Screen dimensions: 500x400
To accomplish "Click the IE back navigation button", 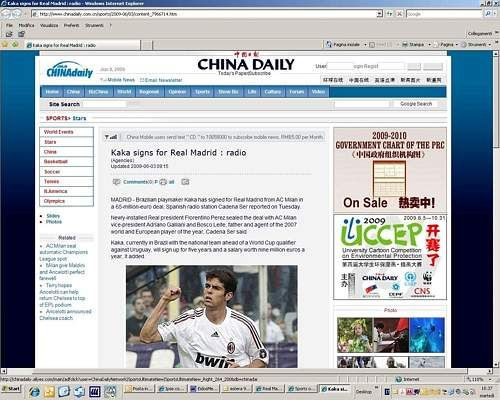I will click(6, 14).
